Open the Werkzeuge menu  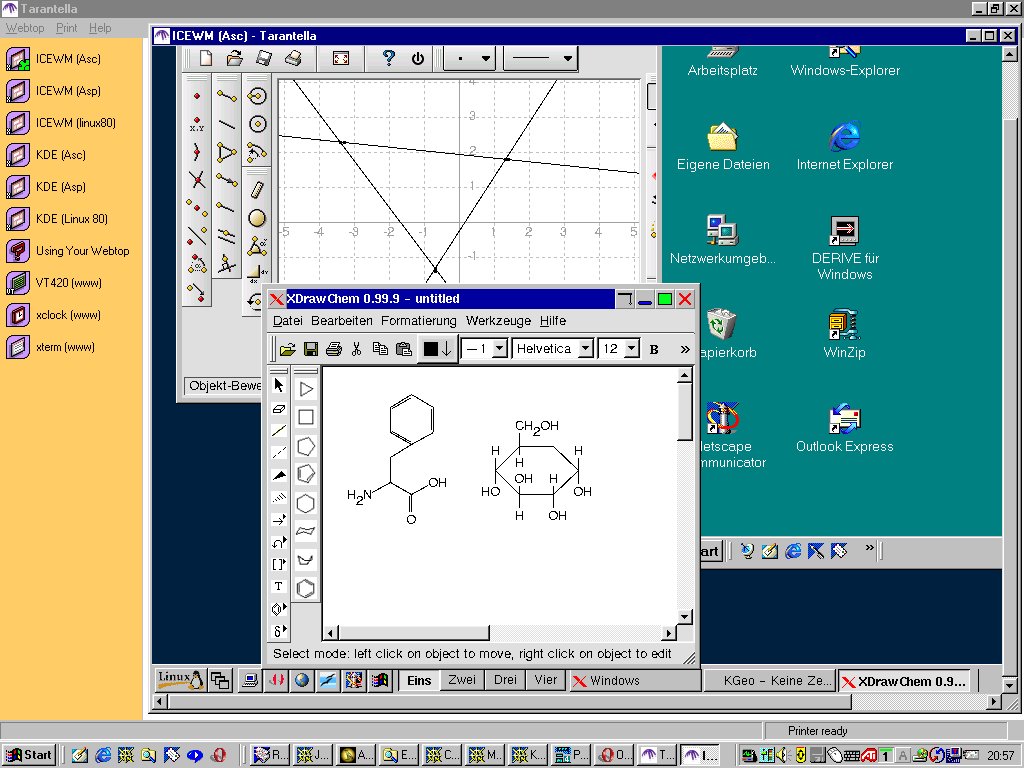click(x=498, y=321)
